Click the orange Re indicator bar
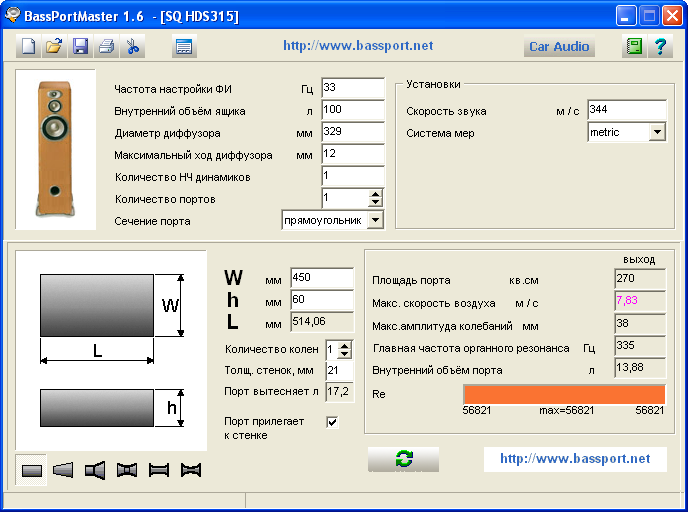Viewport: 688px width, 512px height. click(x=564, y=394)
